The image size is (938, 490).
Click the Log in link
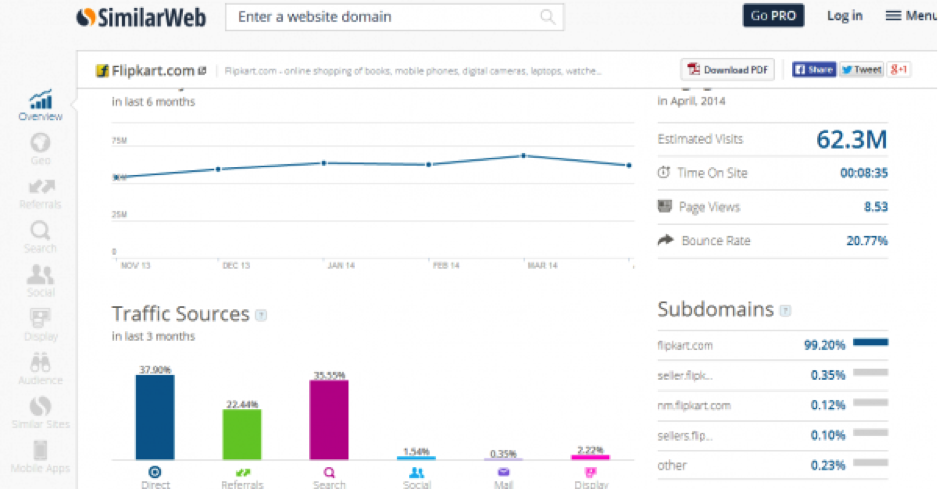844,16
